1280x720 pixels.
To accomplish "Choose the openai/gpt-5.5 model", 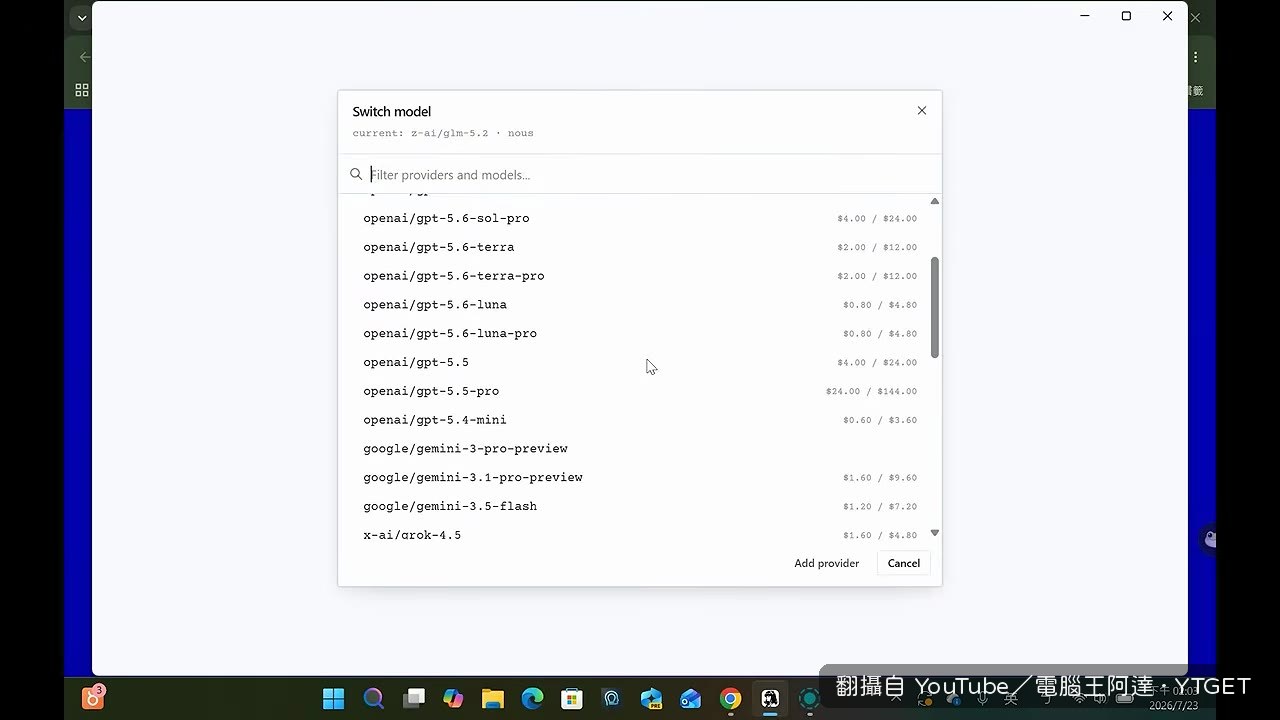I will tap(640, 362).
